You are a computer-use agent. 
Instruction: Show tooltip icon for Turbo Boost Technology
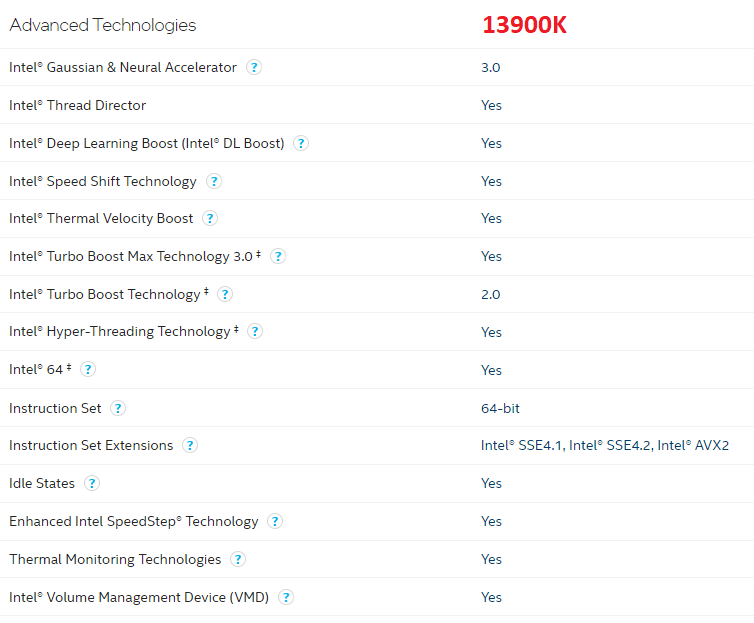[225, 294]
